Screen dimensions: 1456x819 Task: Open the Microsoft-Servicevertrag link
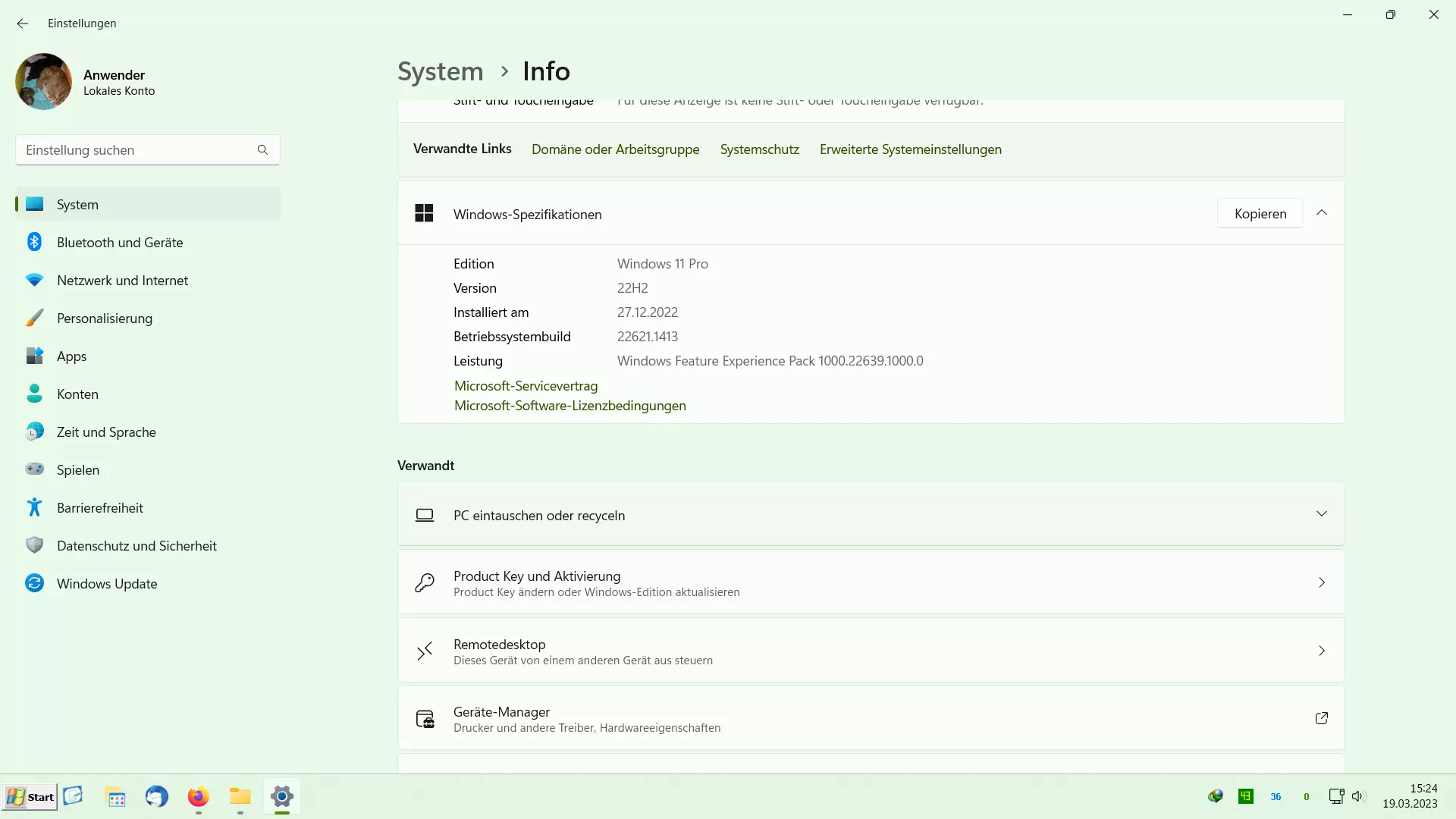[x=526, y=386]
